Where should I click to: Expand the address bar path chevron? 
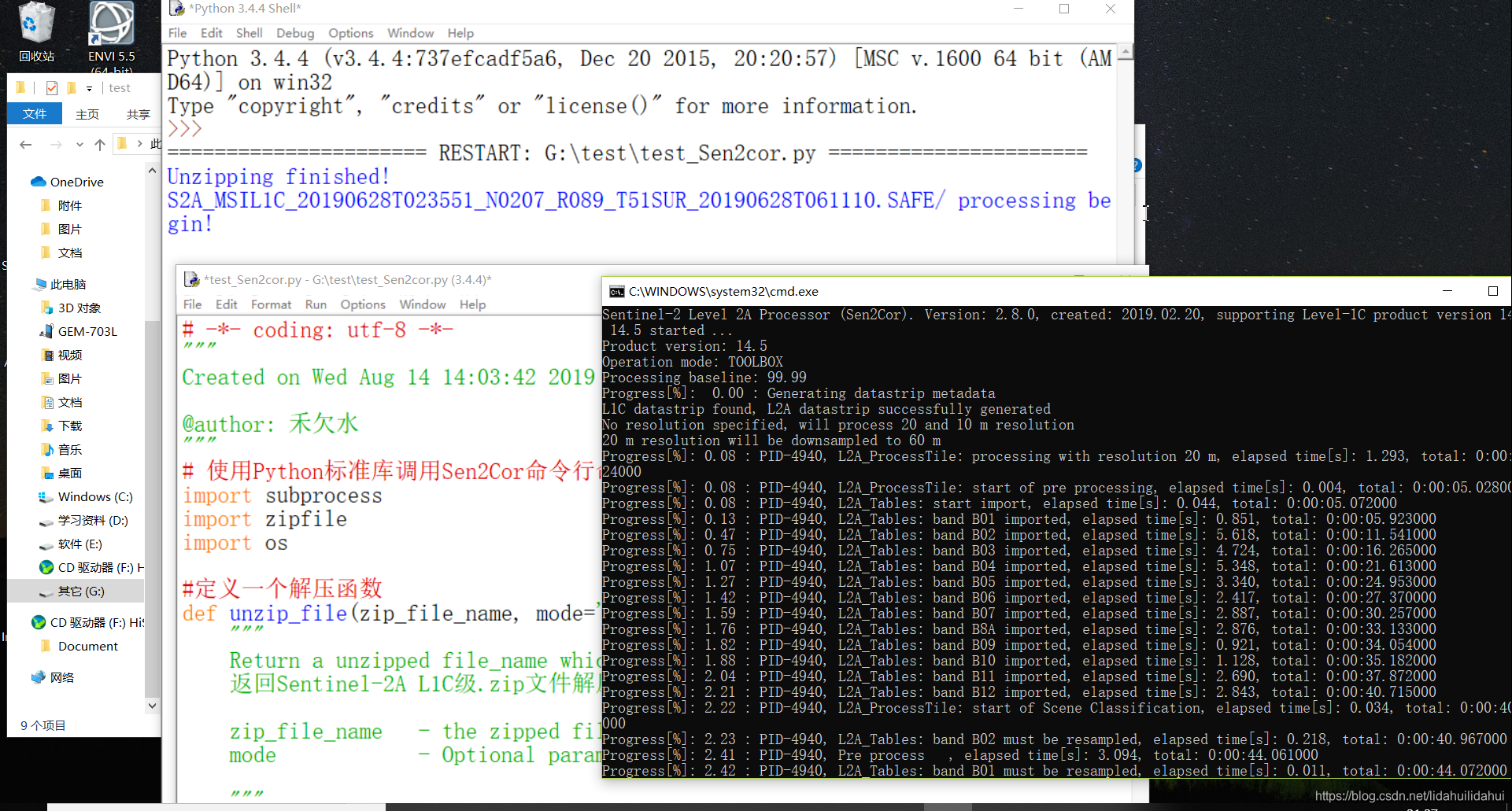click(x=139, y=143)
